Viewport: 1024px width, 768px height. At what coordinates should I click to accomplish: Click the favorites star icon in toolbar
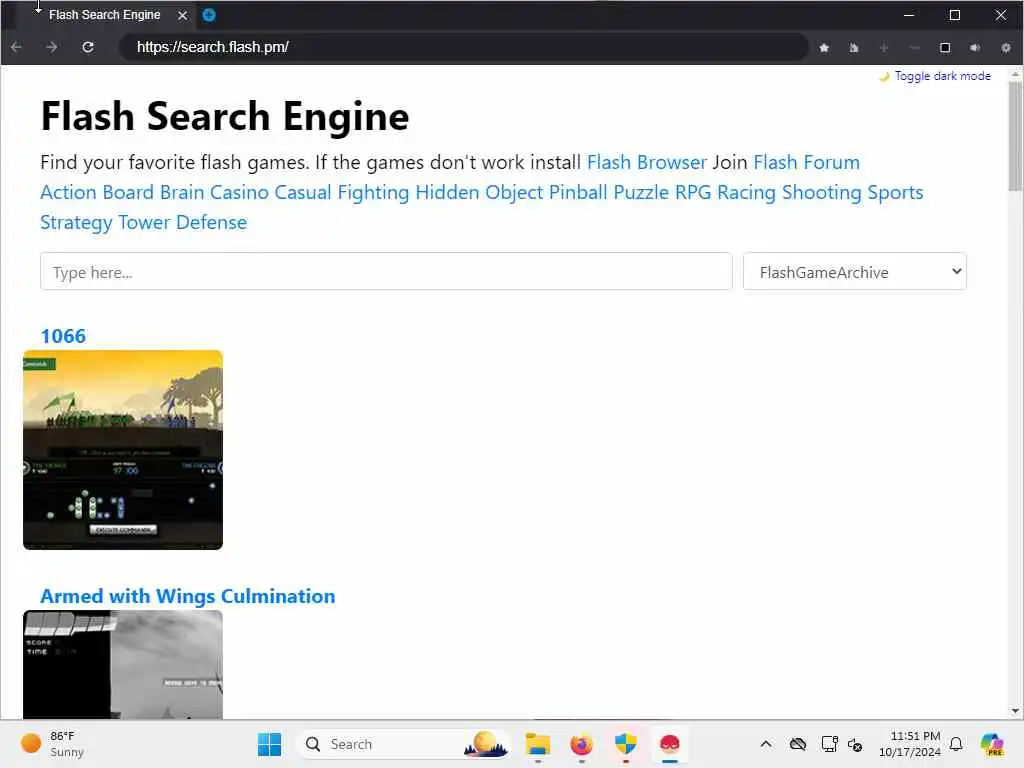tap(825, 48)
